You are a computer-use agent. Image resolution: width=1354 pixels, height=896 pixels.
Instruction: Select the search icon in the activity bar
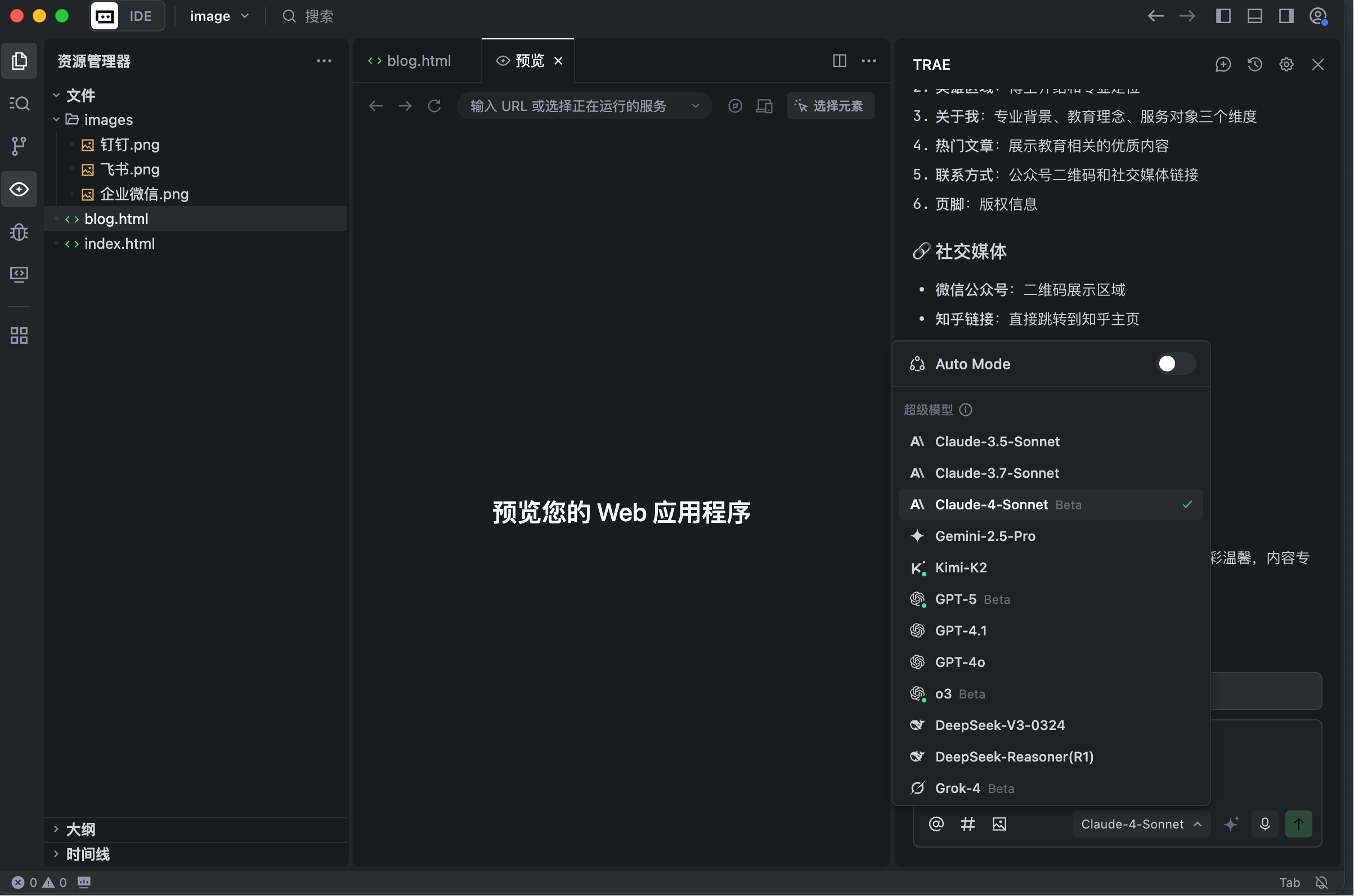click(19, 104)
